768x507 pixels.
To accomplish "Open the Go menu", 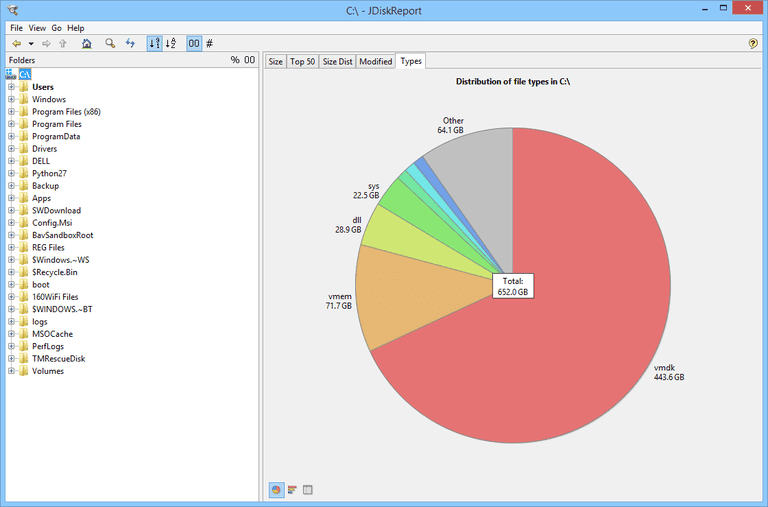I will point(56,28).
